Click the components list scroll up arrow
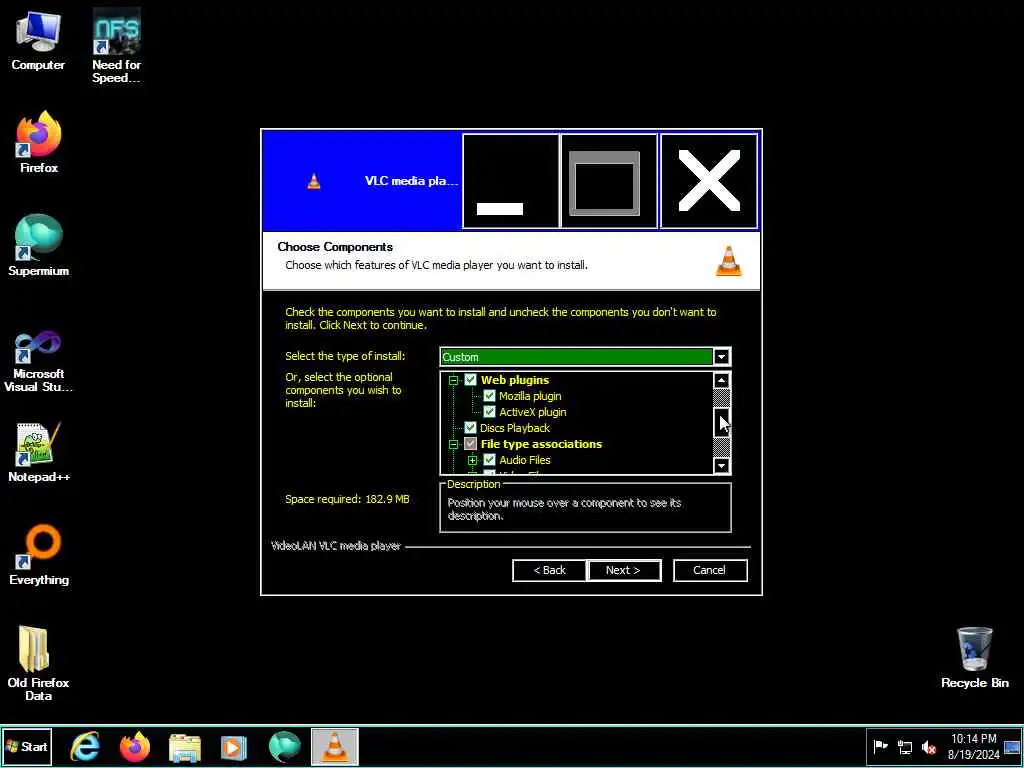 (x=721, y=380)
